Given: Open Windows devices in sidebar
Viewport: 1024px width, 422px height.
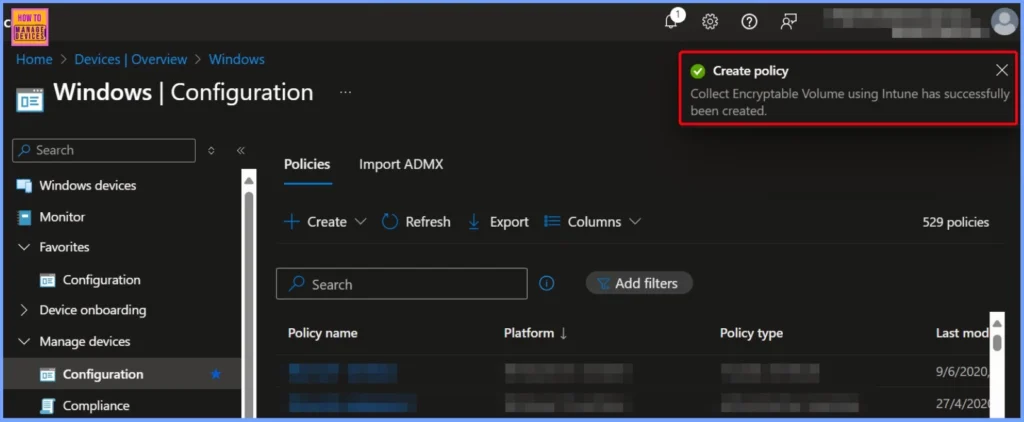Looking at the screenshot, I should pyautogui.click(x=88, y=186).
